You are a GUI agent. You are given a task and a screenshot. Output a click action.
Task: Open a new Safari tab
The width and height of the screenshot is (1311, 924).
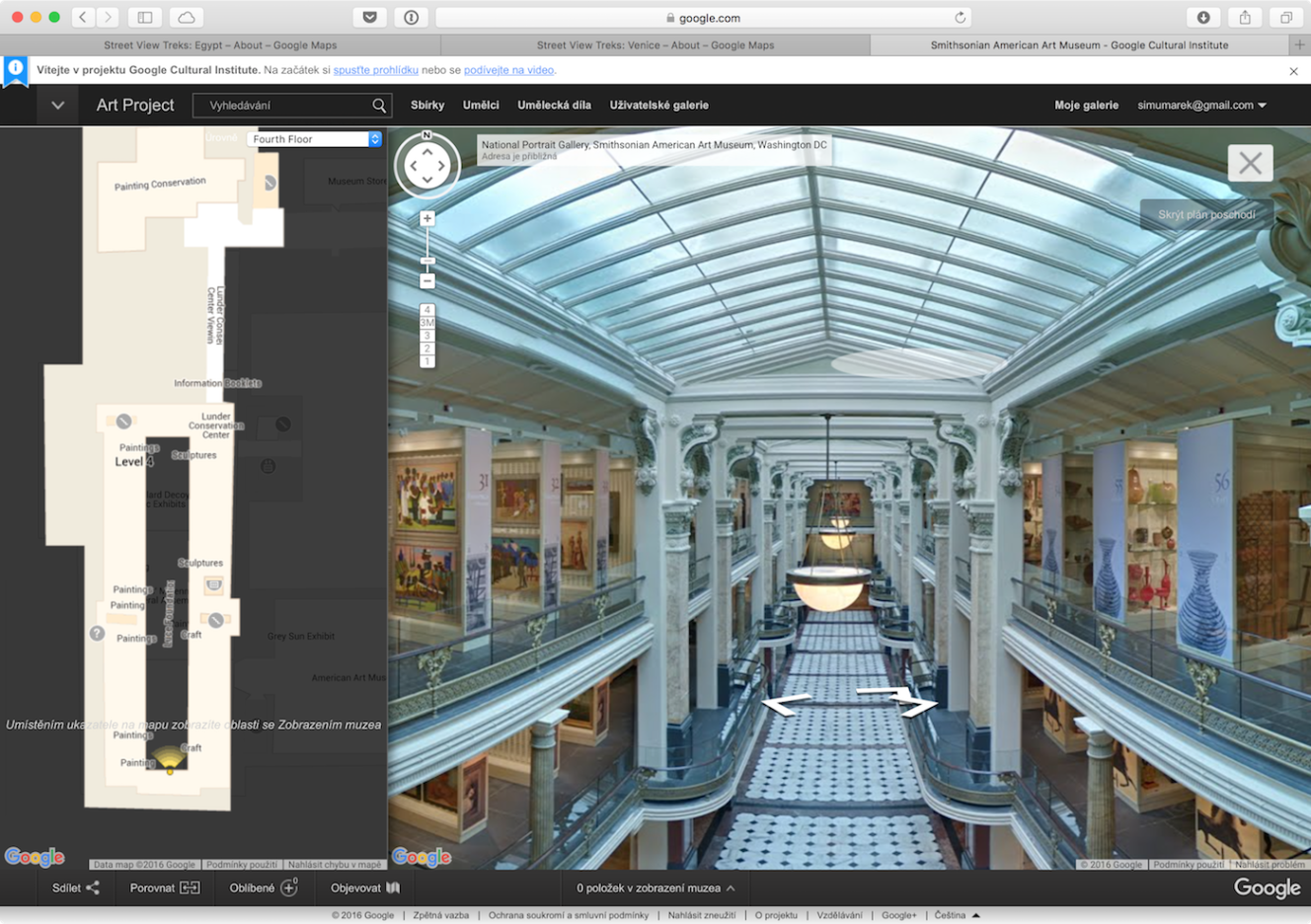tap(1300, 44)
